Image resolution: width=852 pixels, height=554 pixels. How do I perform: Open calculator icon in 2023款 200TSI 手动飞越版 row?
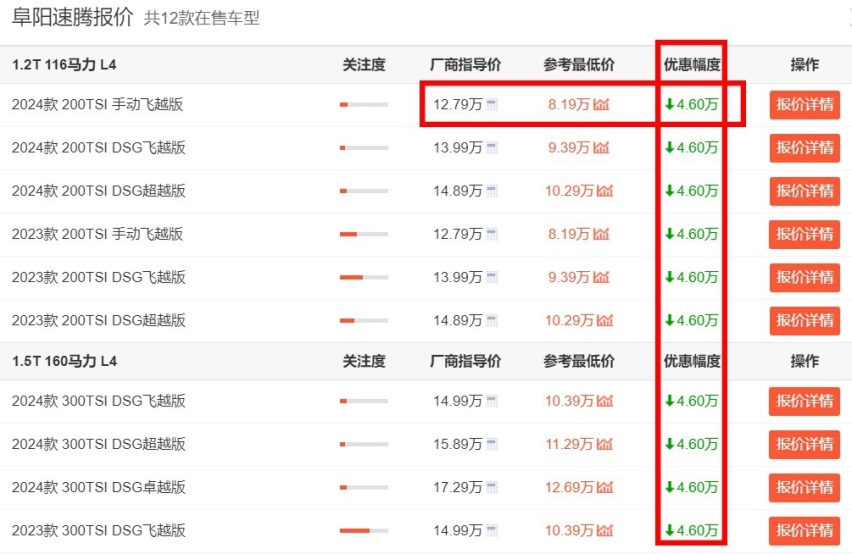(492, 234)
